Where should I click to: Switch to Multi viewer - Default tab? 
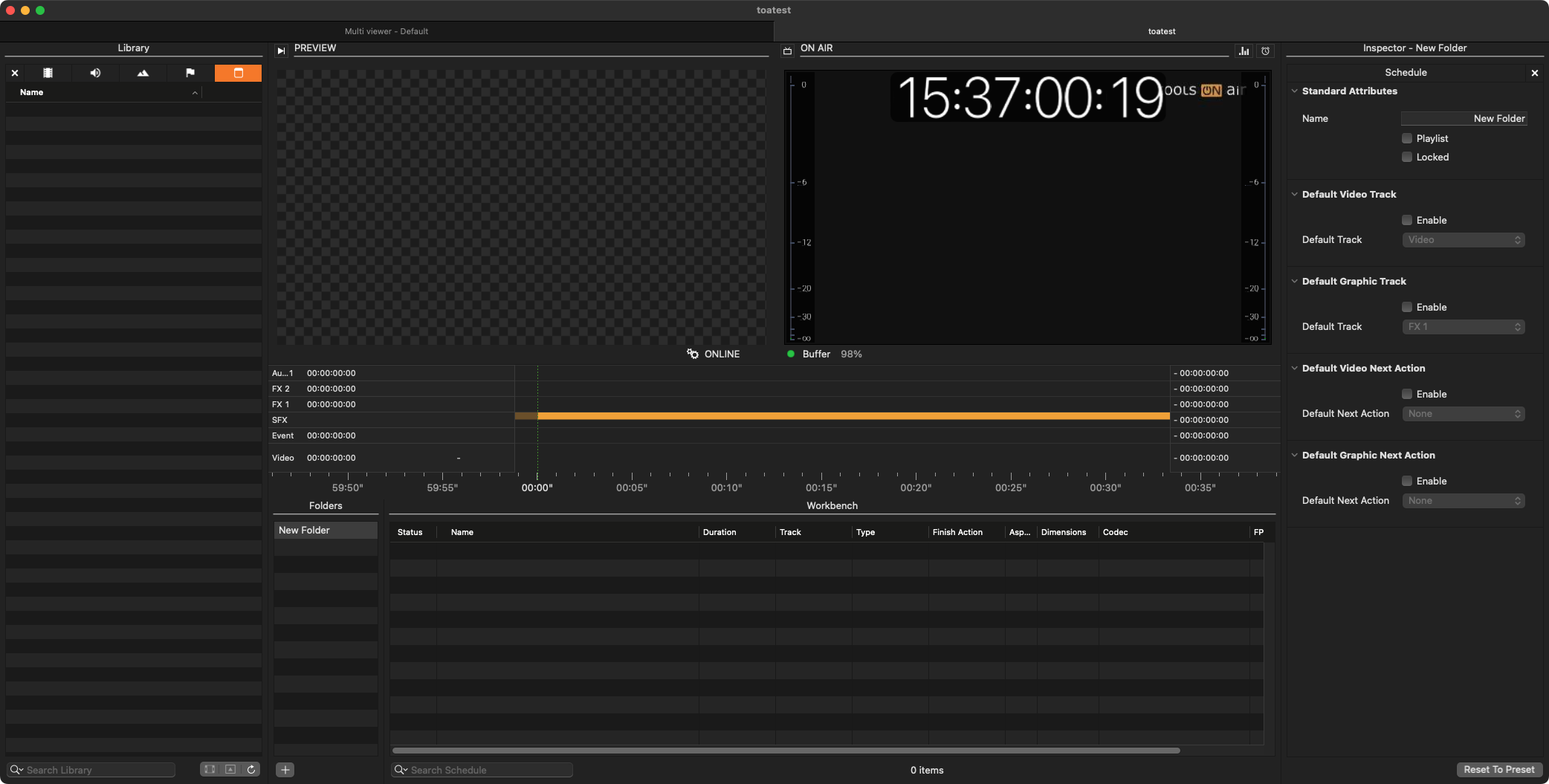tap(387, 31)
